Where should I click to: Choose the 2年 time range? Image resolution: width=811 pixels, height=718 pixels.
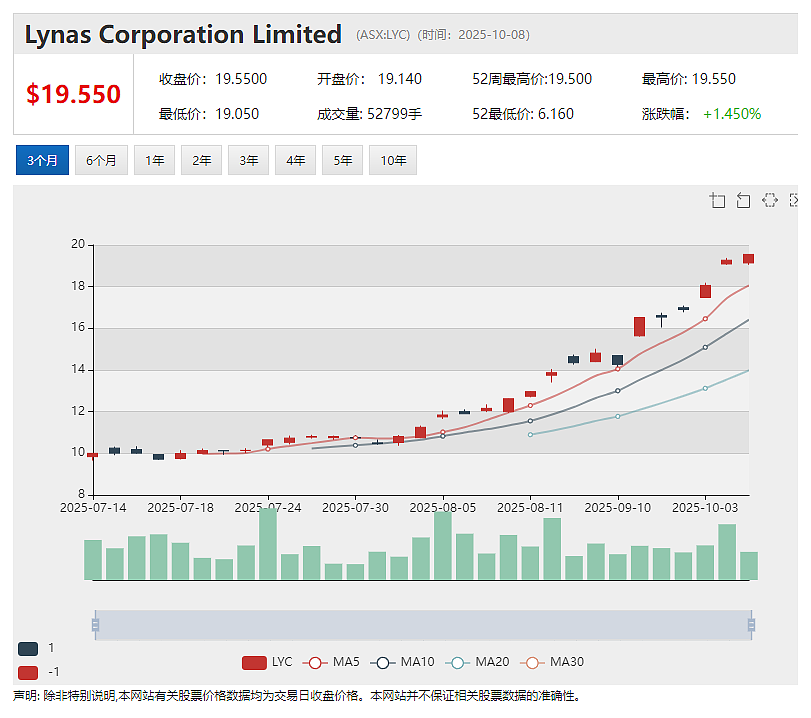202,160
